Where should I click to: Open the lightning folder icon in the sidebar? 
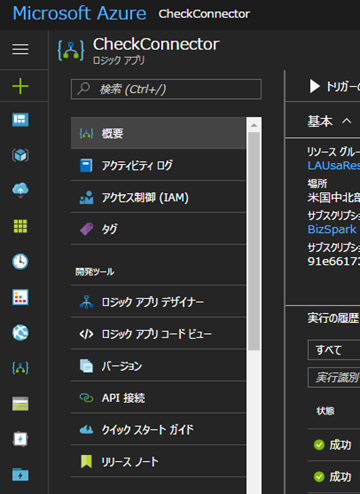[x=20, y=474]
